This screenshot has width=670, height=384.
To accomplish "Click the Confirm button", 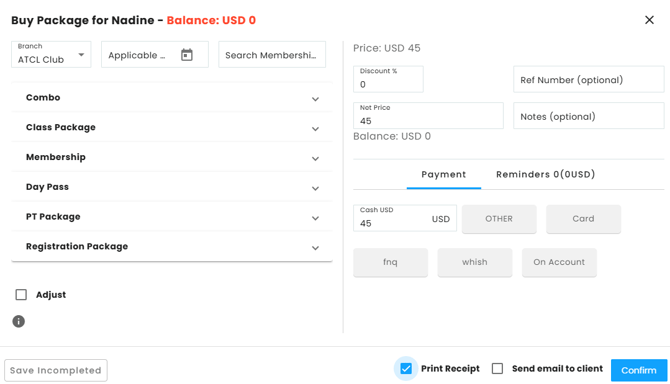I will pos(639,370).
